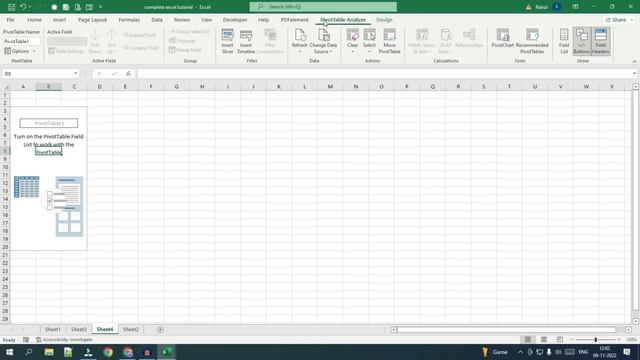Click the Excel icon in taskbar
Screen dimensions: 640x360
pos(167,352)
